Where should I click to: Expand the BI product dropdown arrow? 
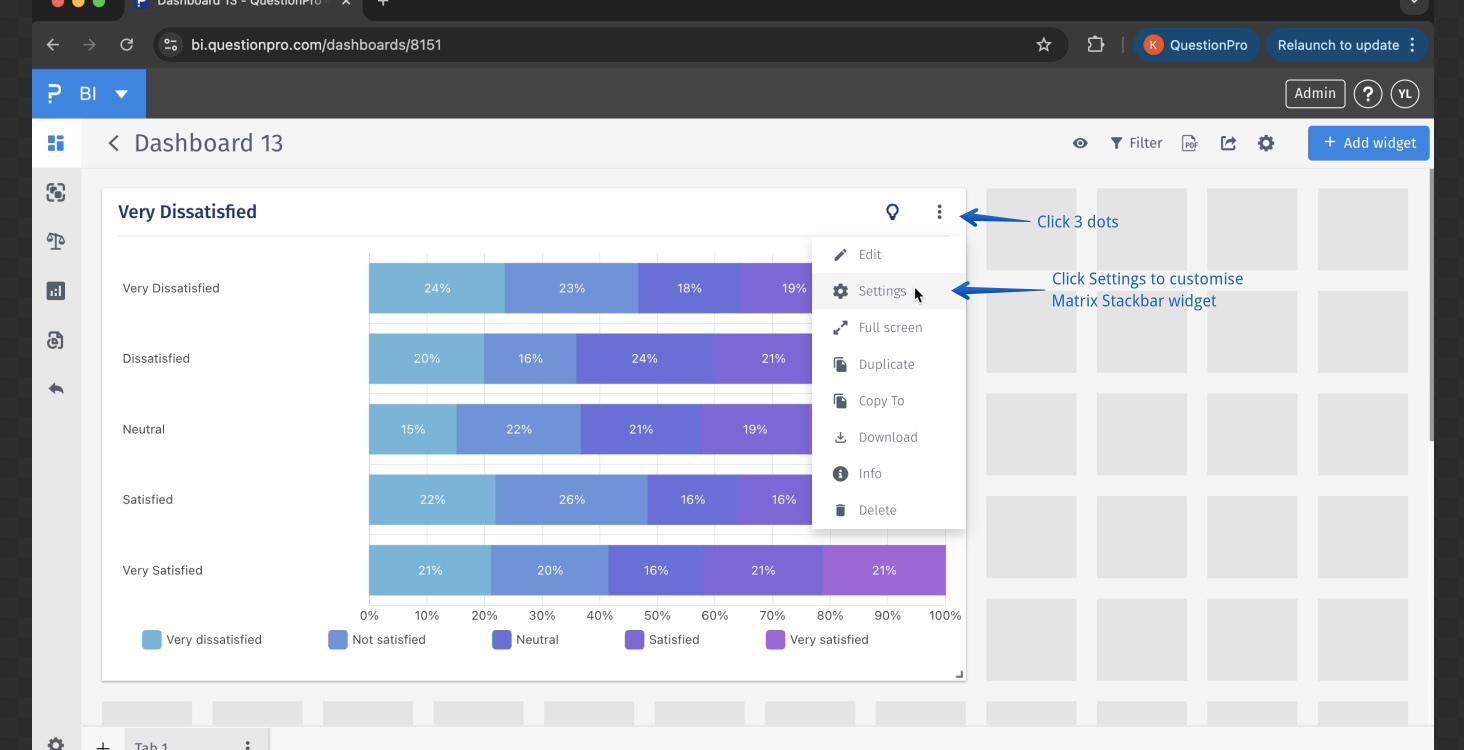pos(121,94)
